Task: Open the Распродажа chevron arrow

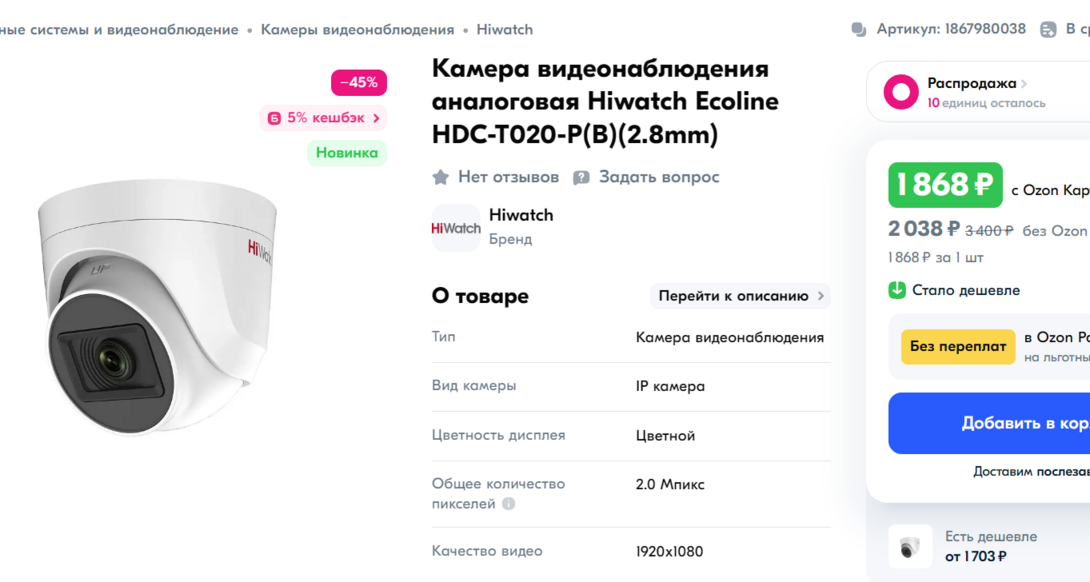Action: coord(1024,84)
